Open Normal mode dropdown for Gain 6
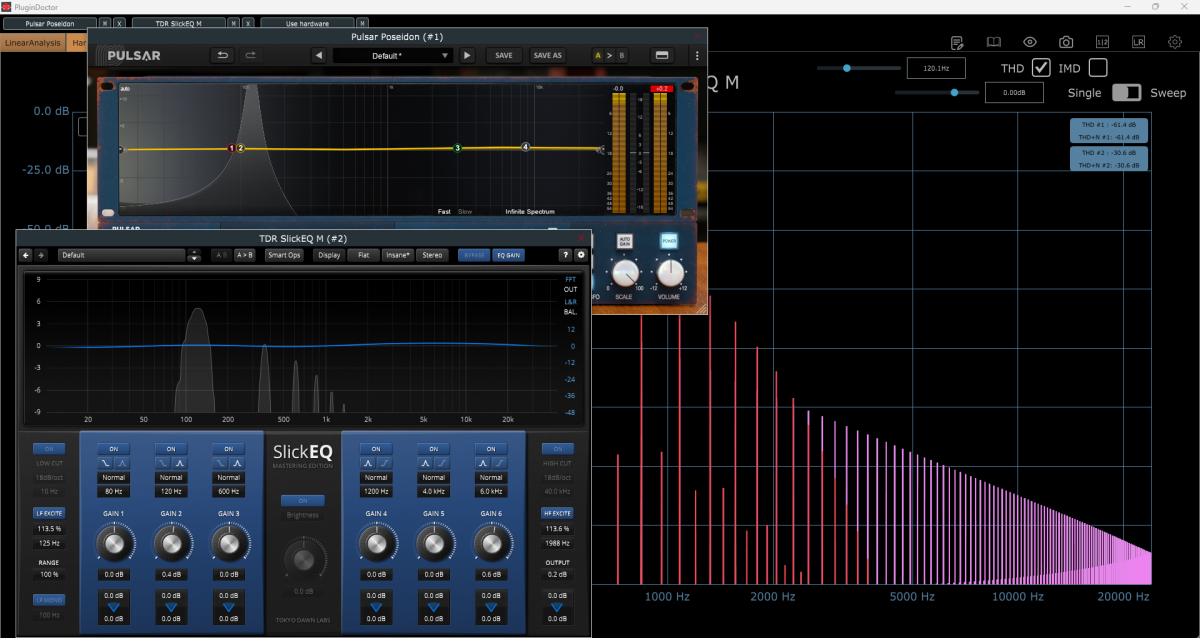The width and height of the screenshot is (1200, 638). tap(491, 477)
